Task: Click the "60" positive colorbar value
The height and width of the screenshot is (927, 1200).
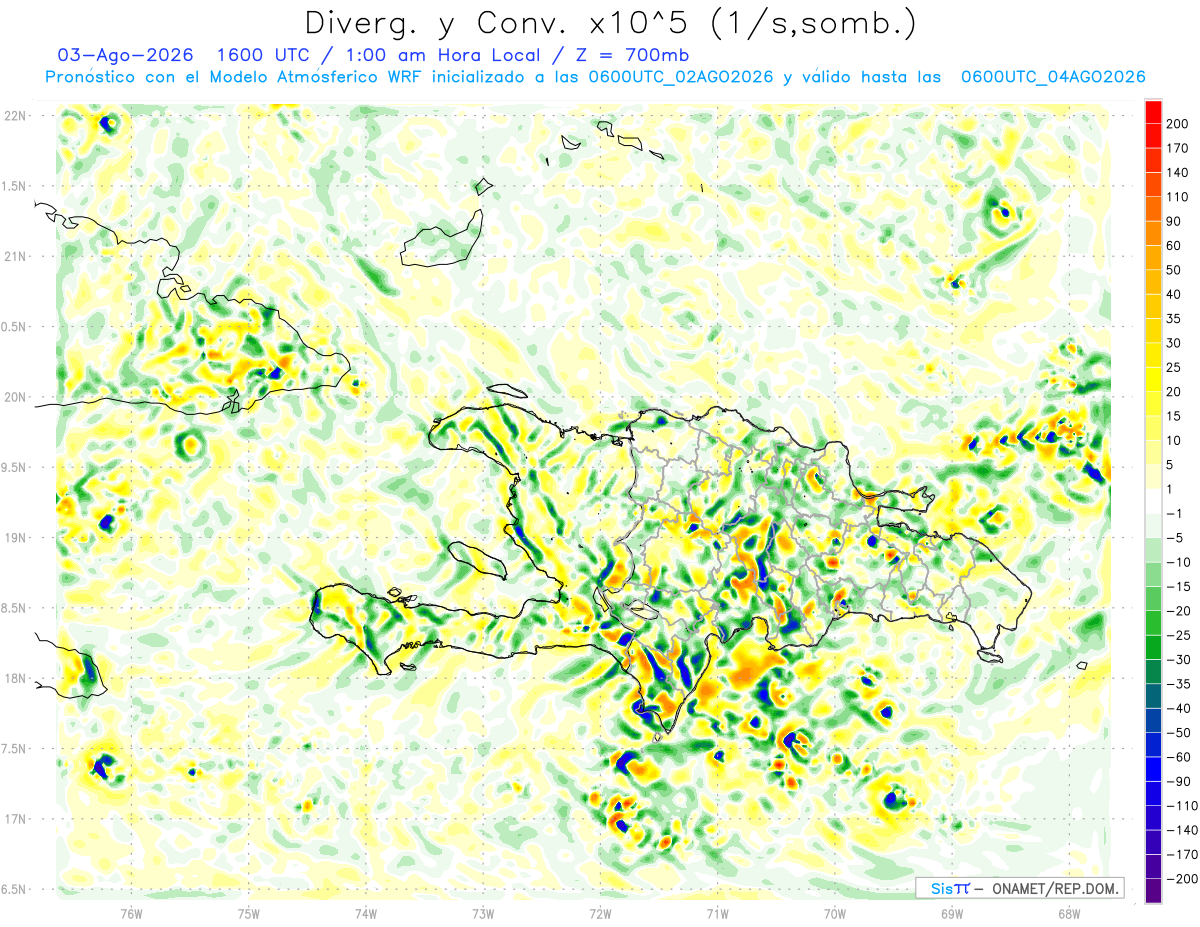Action: click(x=1174, y=246)
